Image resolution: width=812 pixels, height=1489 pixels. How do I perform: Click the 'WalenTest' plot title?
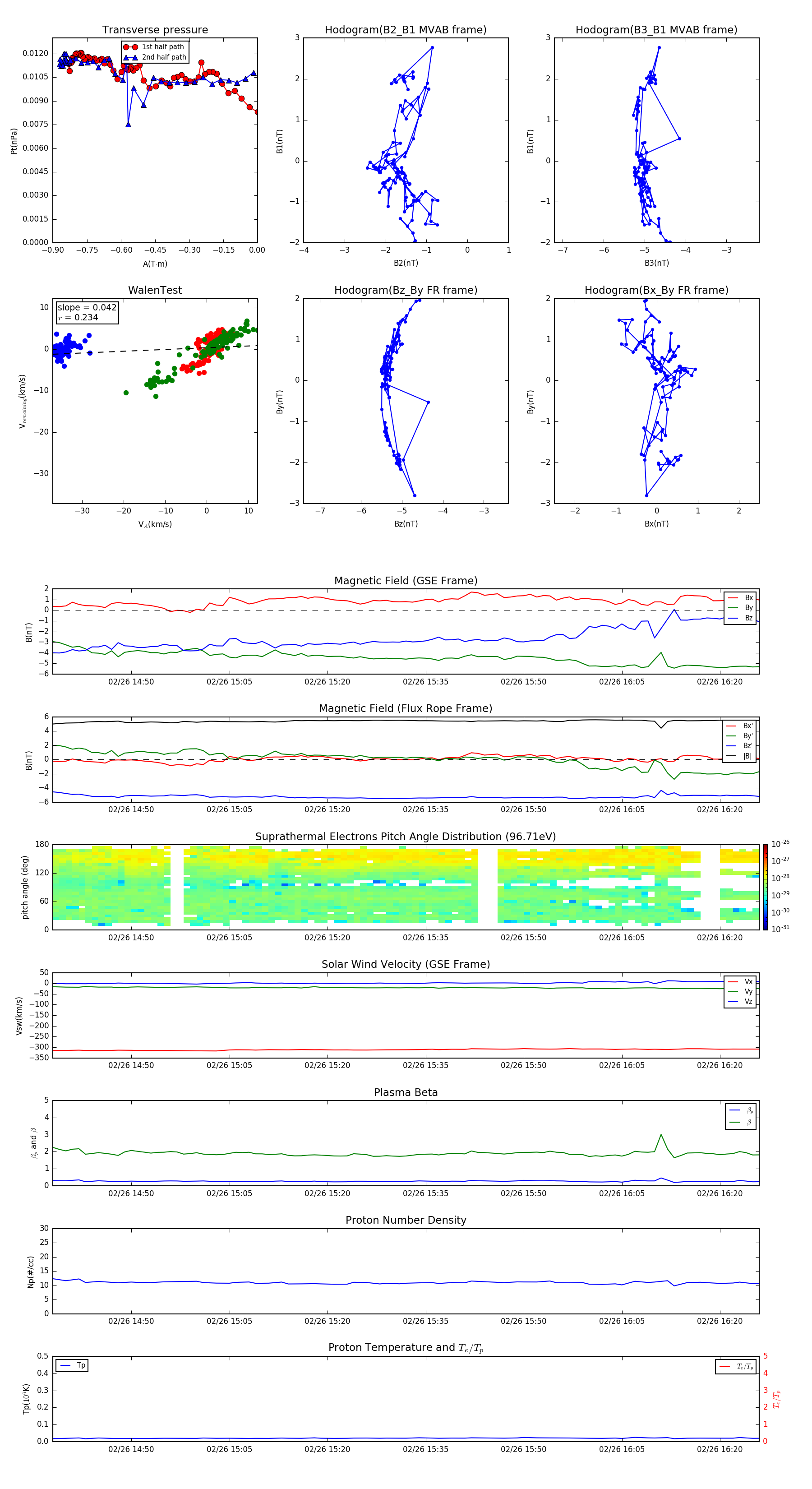tap(155, 290)
